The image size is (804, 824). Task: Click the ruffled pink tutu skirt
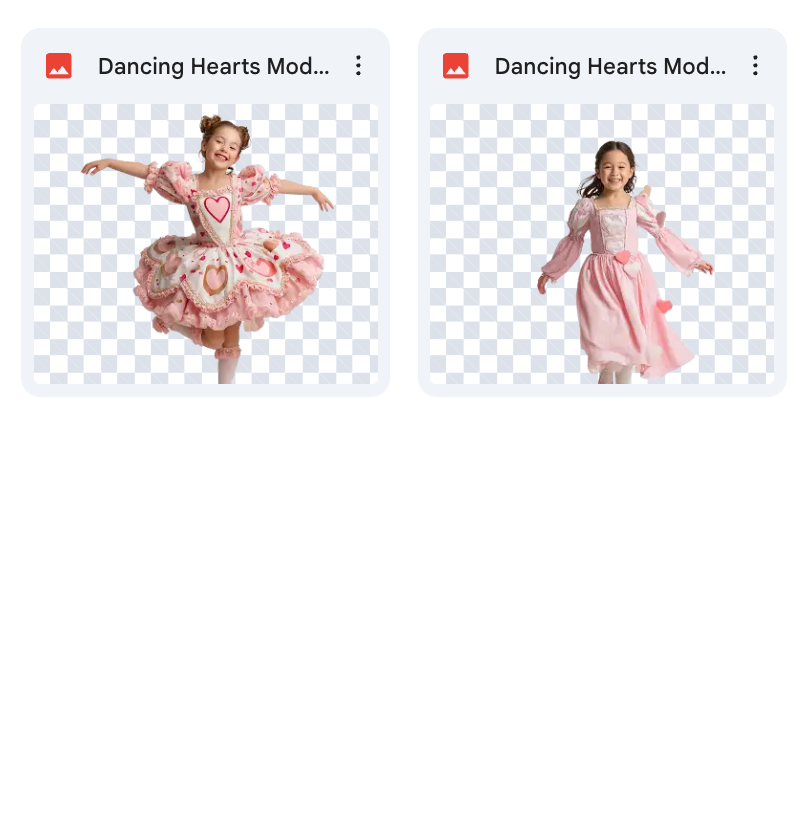pos(229,279)
